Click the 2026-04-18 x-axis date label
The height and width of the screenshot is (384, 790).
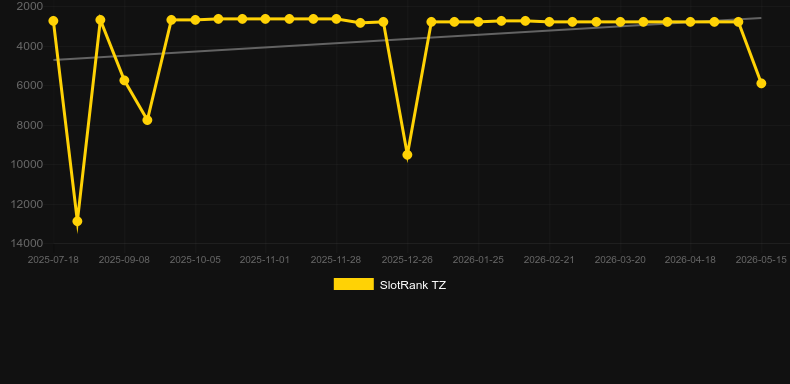pyautogui.click(x=690, y=260)
